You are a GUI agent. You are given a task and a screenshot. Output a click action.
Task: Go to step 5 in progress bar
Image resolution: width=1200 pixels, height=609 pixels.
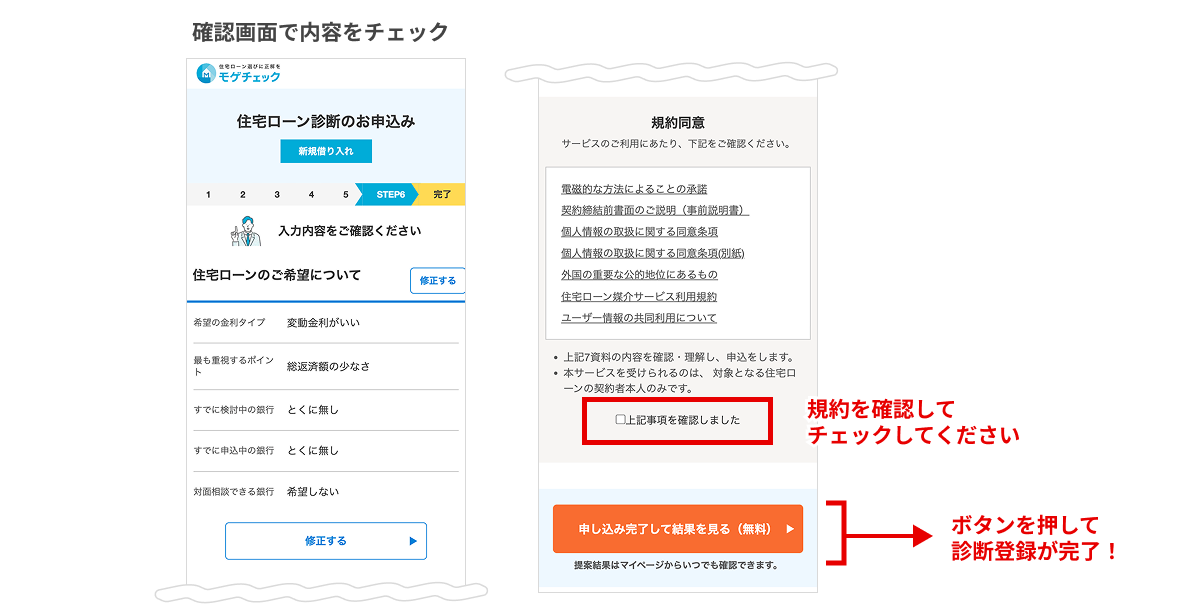coord(345,194)
